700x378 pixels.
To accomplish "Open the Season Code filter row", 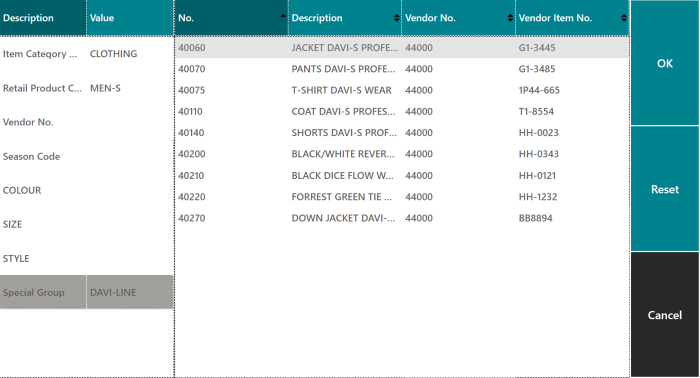I will (87, 156).
